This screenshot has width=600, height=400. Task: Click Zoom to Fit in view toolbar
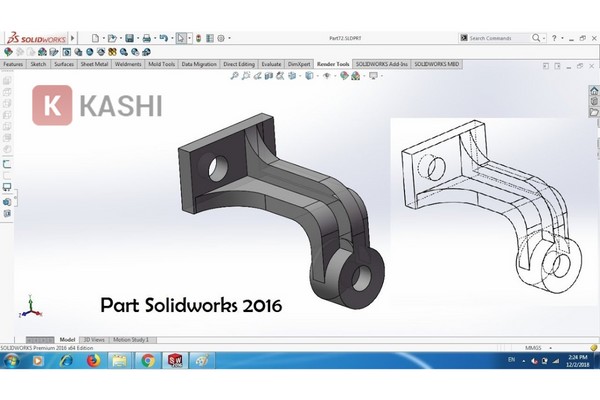(x=234, y=76)
